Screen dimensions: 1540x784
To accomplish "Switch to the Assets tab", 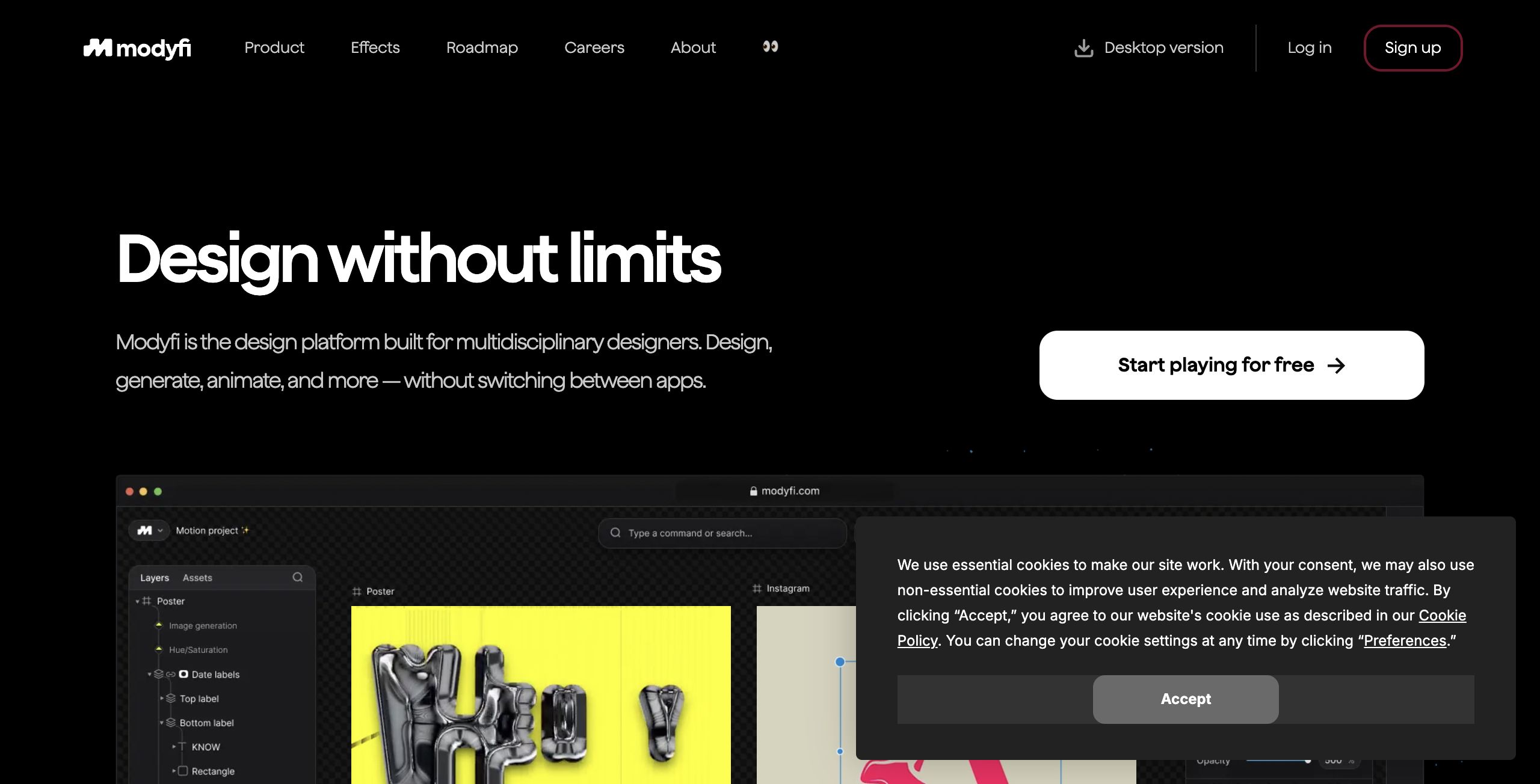I will [197, 578].
